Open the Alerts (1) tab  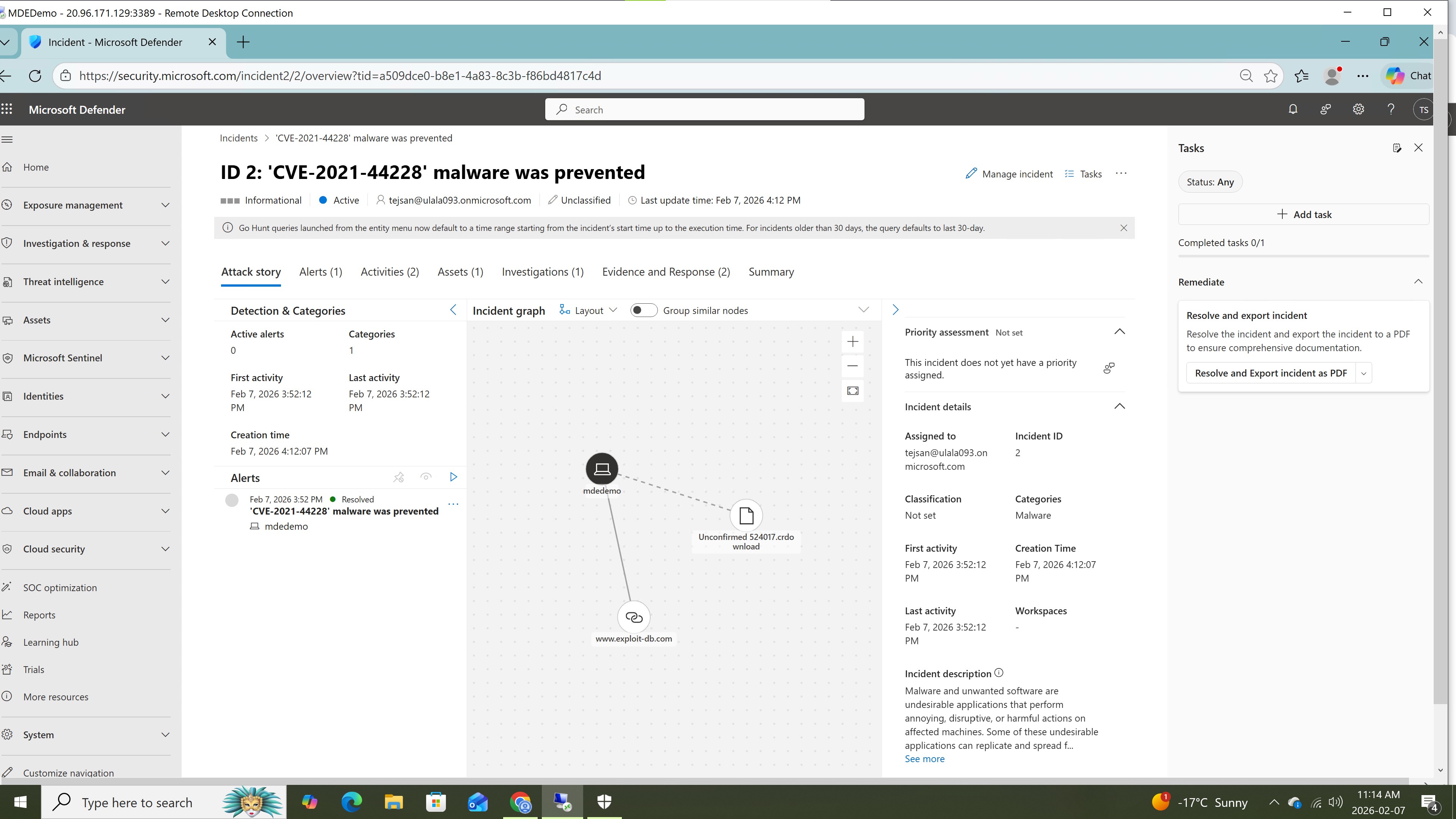point(320,272)
